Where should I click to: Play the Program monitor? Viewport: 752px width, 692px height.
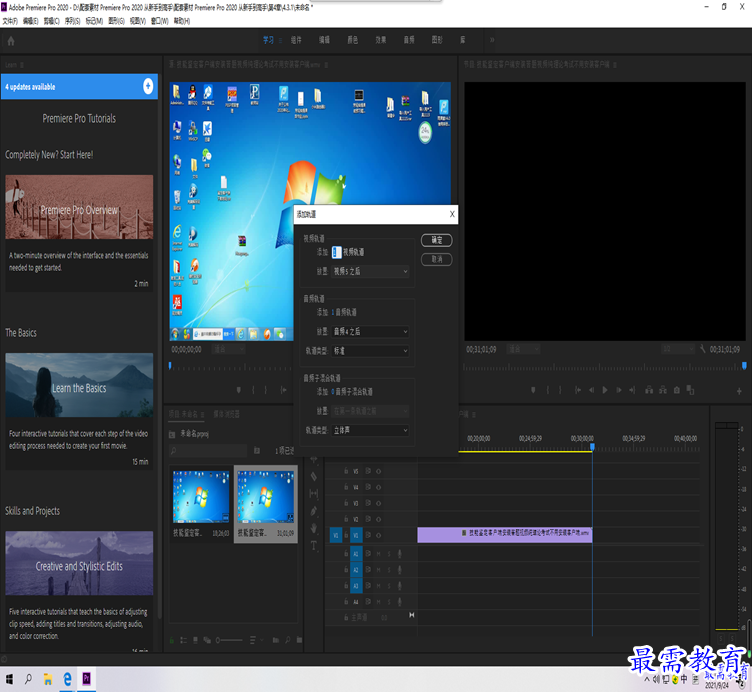click(605, 390)
